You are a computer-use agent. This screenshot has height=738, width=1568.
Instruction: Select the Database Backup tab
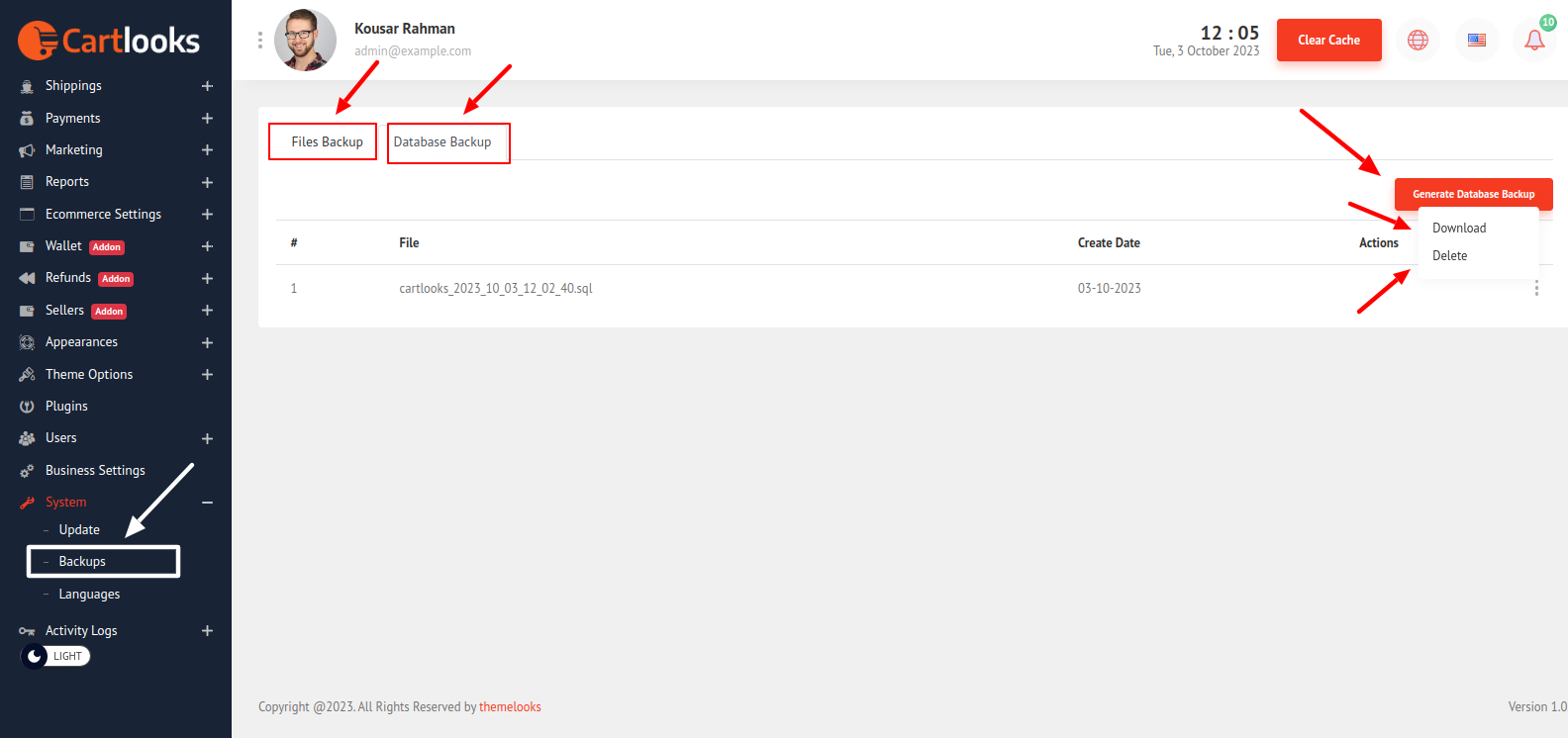pyautogui.click(x=442, y=142)
